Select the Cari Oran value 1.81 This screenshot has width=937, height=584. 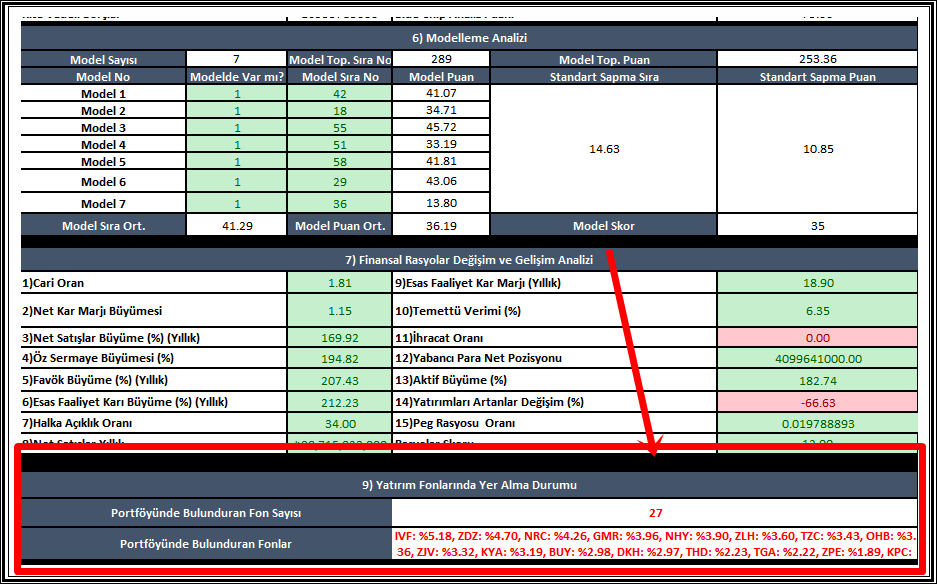340,283
